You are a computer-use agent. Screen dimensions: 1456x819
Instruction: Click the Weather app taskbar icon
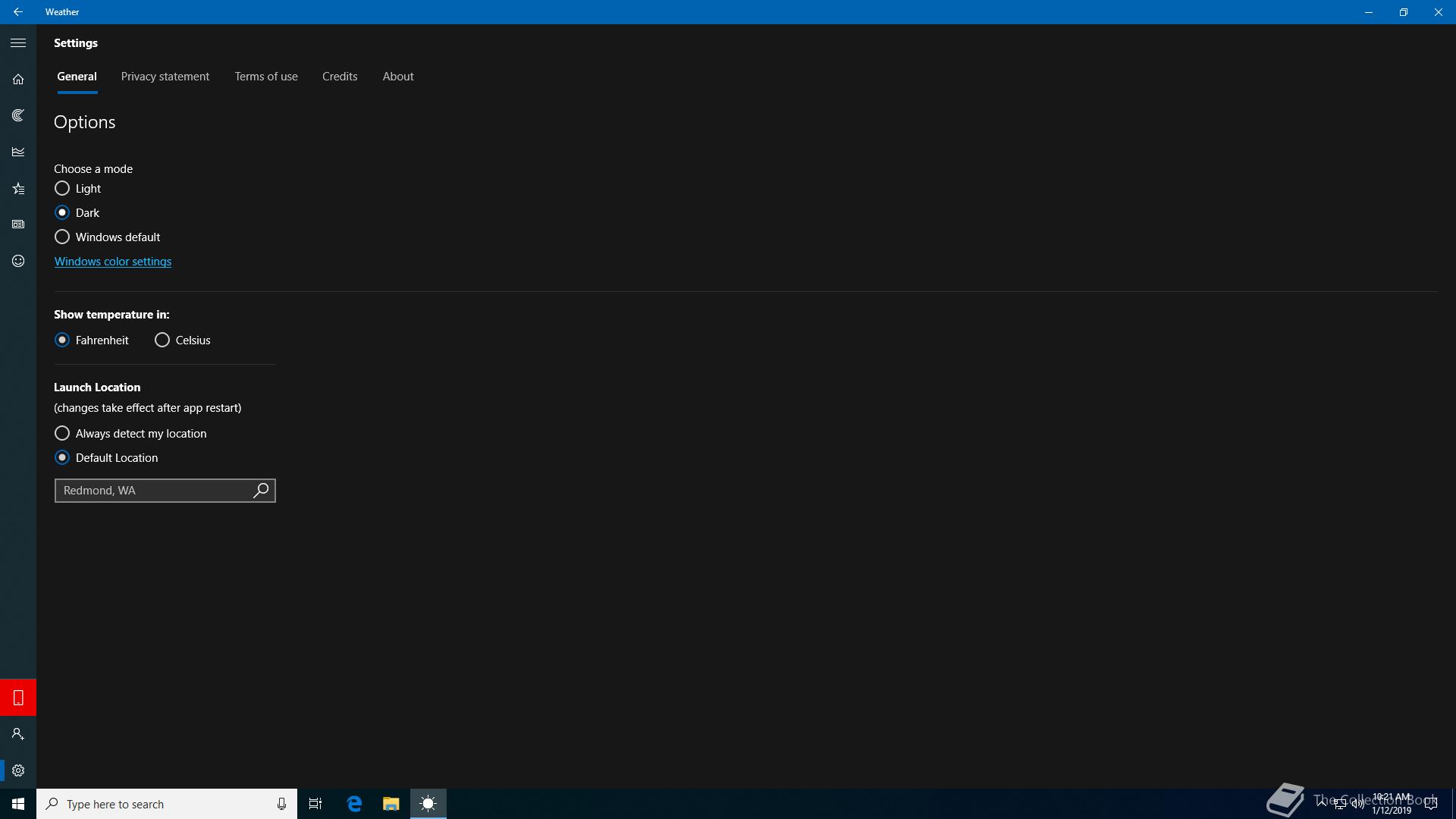click(x=428, y=804)
